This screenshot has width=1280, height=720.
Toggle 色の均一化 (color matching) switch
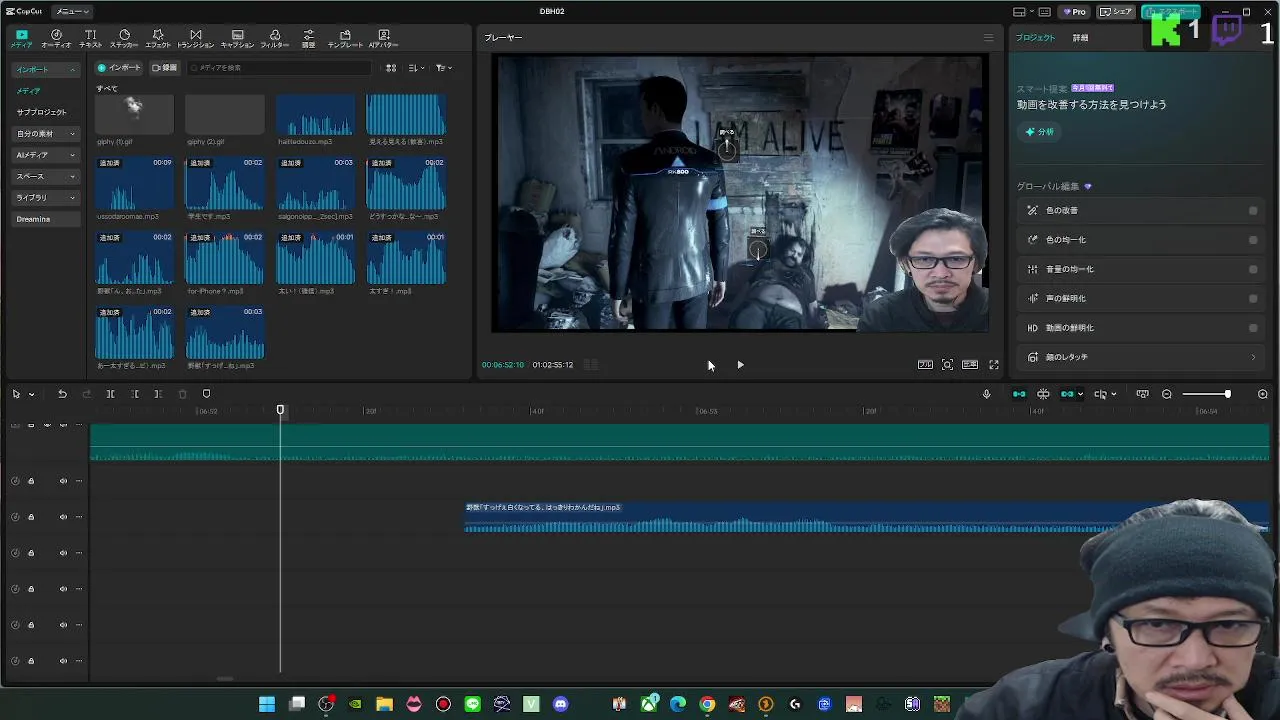click(x=1253, y=240)
